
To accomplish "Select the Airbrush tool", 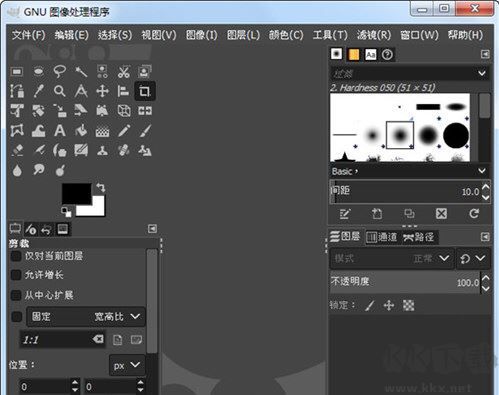I will point(39,150).
